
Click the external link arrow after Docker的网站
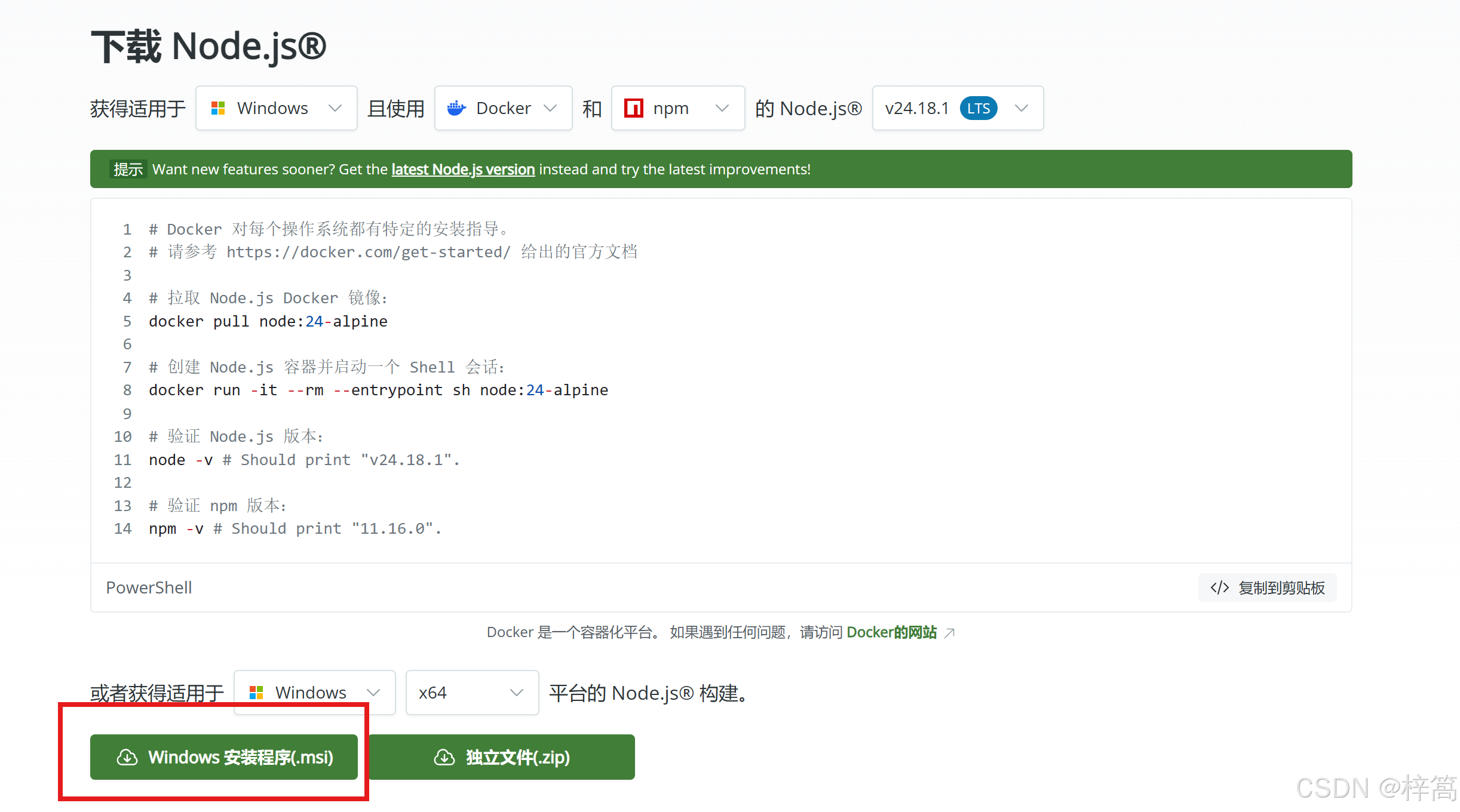pos(950,633)
